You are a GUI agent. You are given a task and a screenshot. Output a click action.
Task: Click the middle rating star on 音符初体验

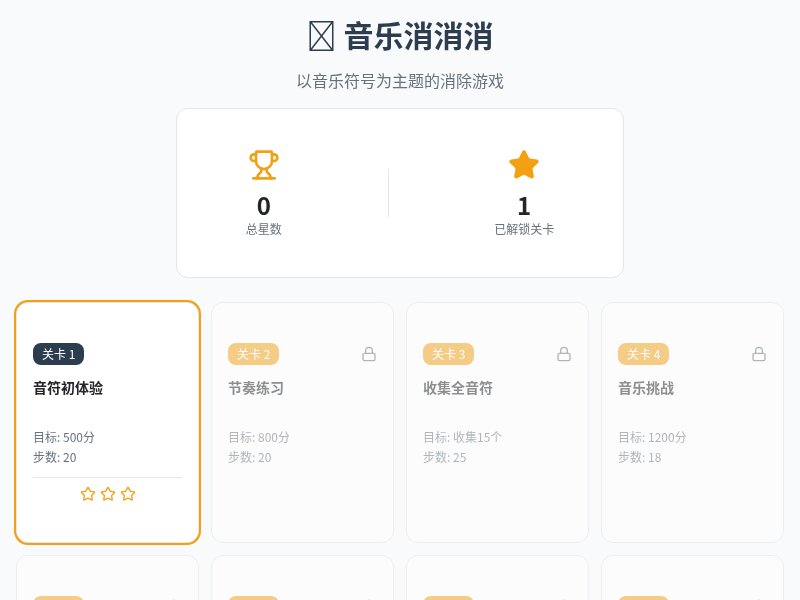(107, 493)
